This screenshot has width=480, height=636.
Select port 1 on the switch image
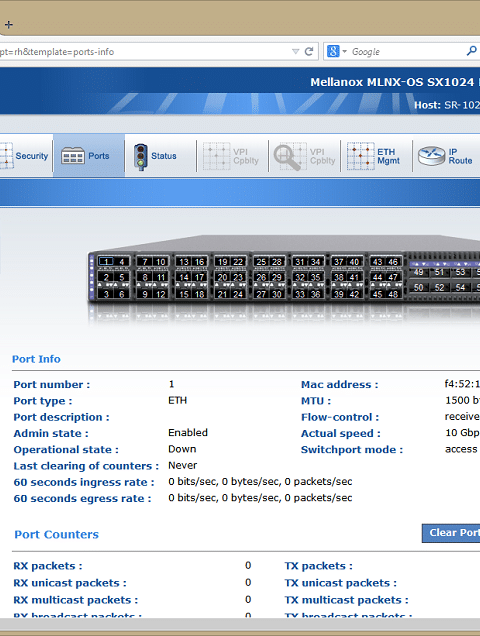tap(106, 262)
